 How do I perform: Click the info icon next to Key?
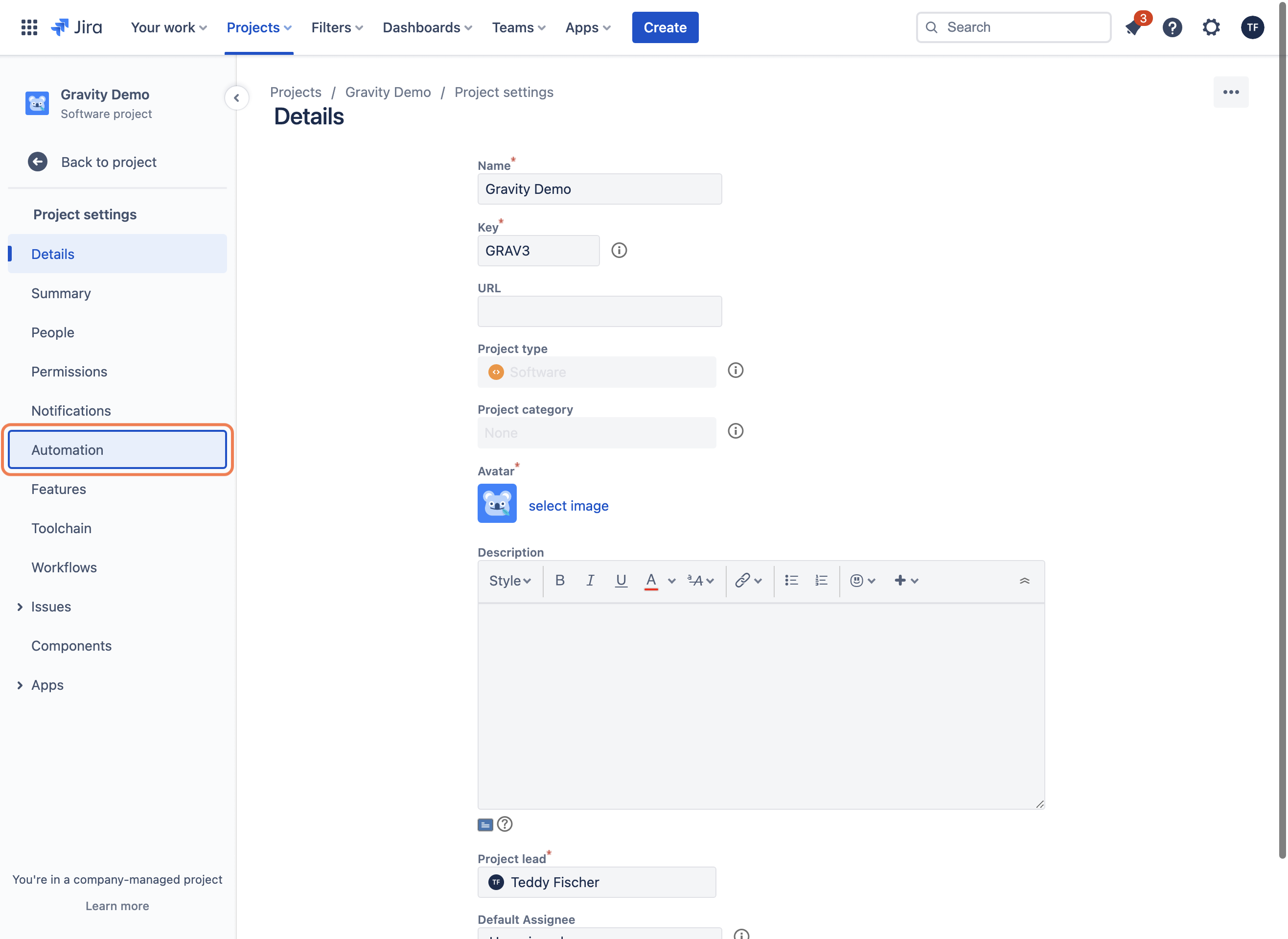coord(619,251)
